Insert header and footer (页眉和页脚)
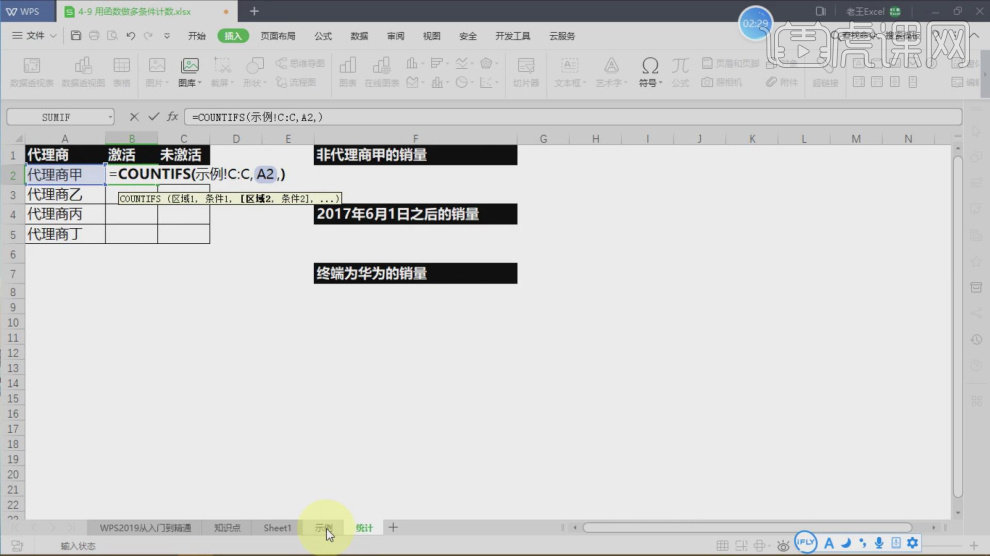The image size is (990, 556). 731,64
